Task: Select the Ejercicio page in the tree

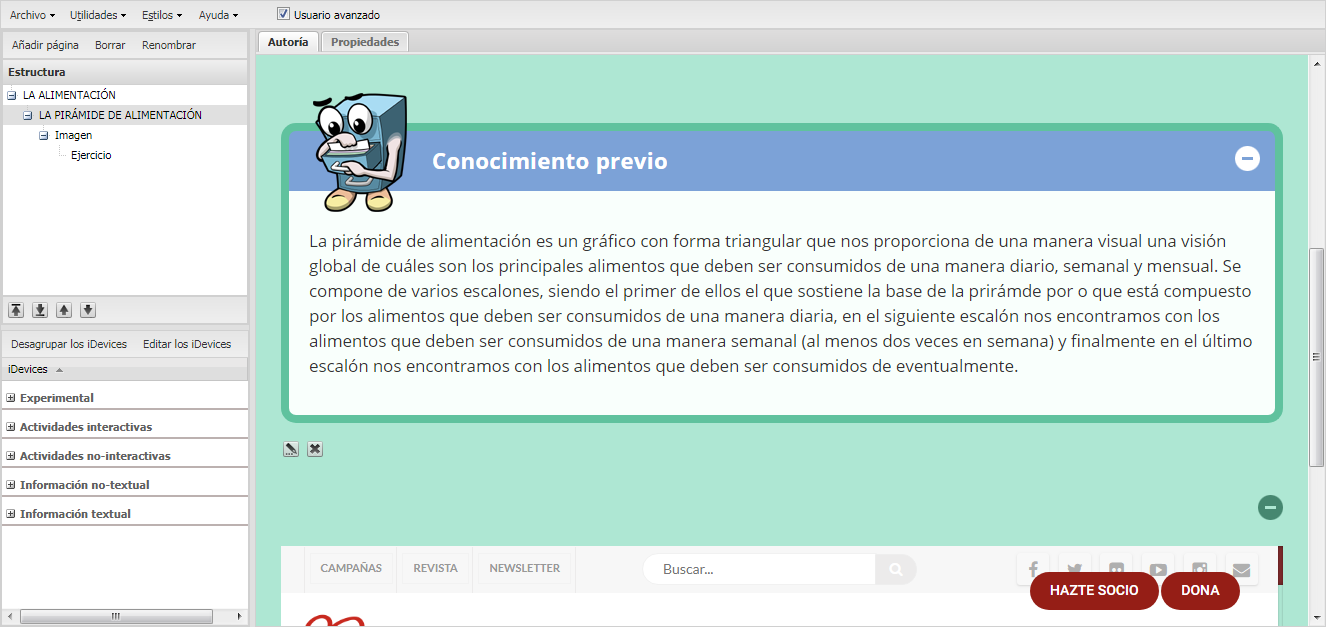Action: pos(91,155)
